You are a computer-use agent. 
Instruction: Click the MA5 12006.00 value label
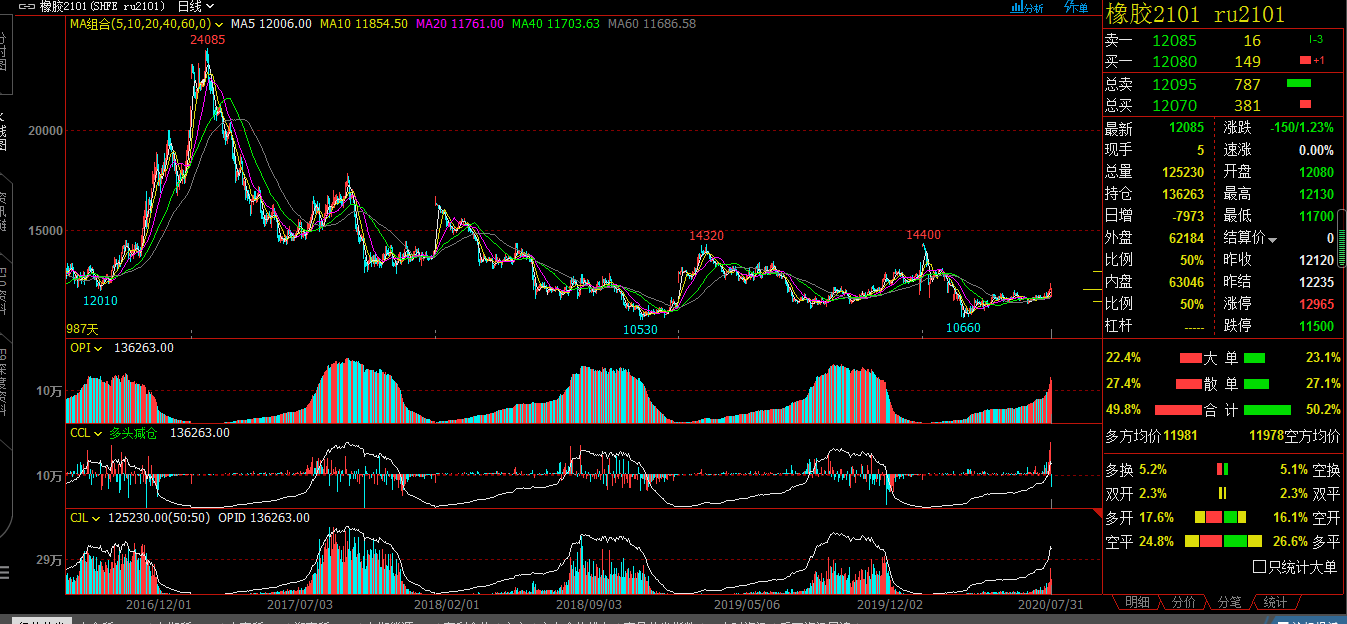271,23
